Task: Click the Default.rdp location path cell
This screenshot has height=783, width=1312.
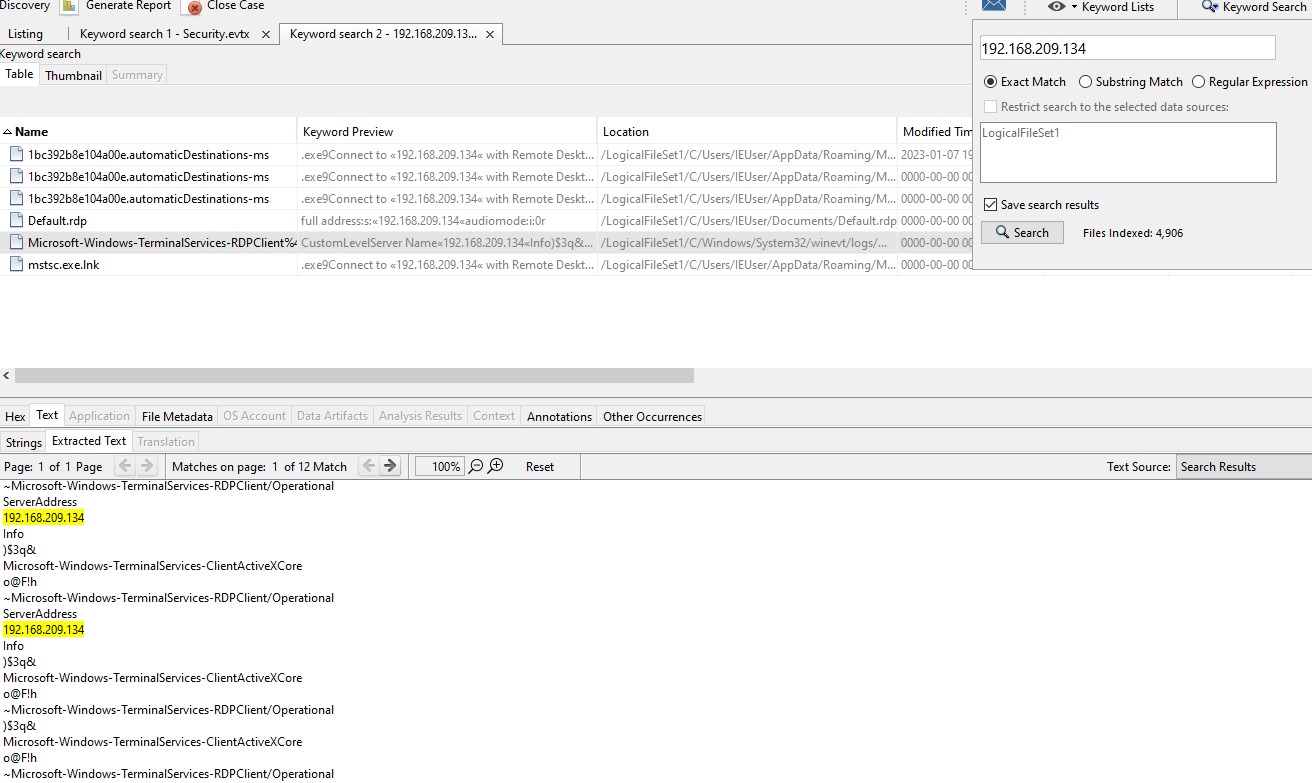Action: [x=747, y=221]
